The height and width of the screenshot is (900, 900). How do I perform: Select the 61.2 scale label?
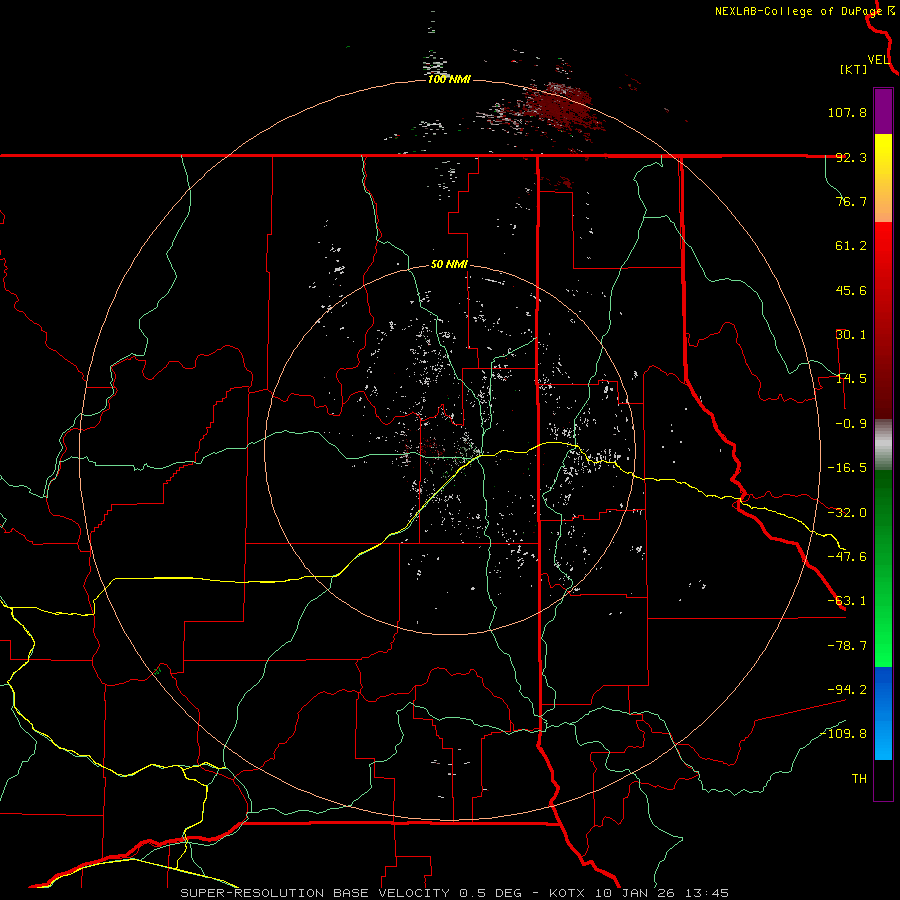(x=851, y=246)
